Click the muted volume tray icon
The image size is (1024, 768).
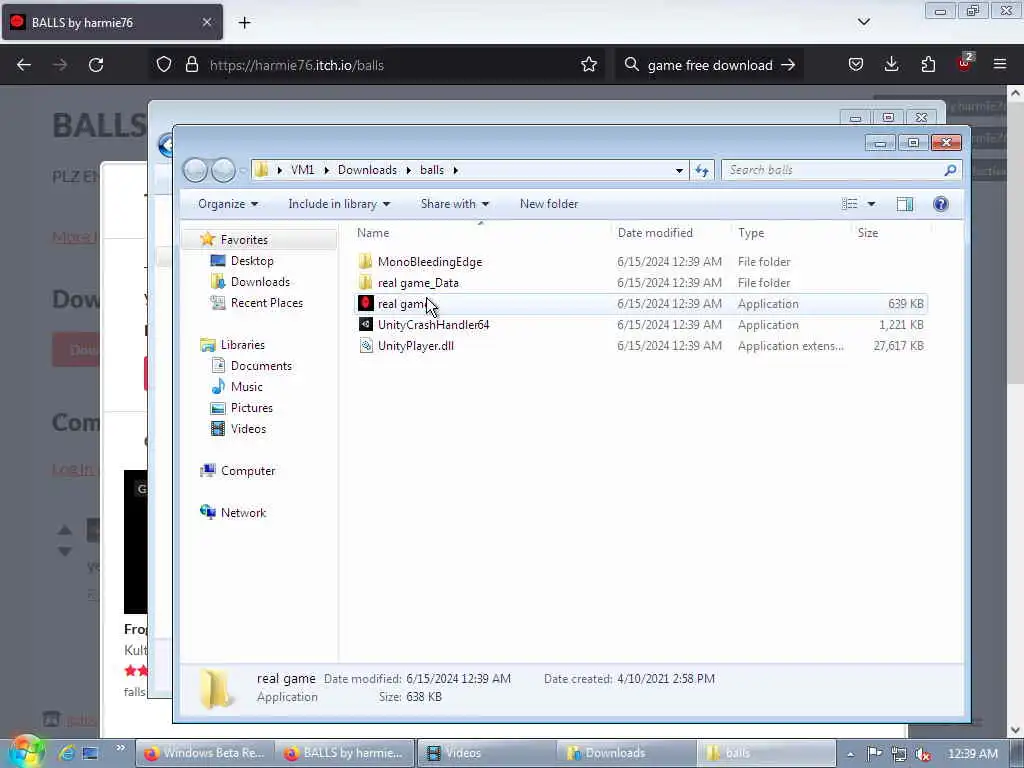923,754
